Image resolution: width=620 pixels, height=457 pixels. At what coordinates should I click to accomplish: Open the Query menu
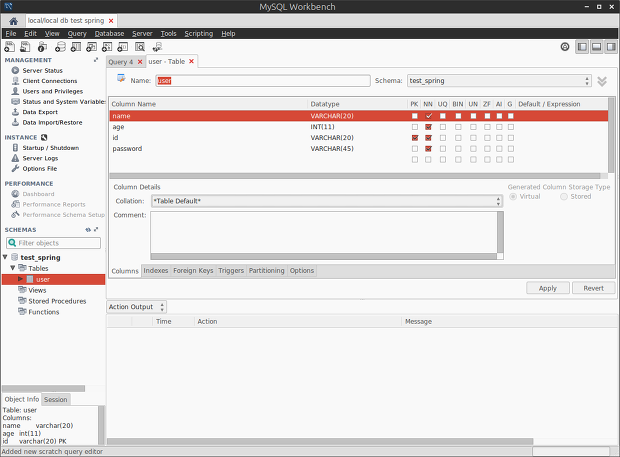coord(77,34)
